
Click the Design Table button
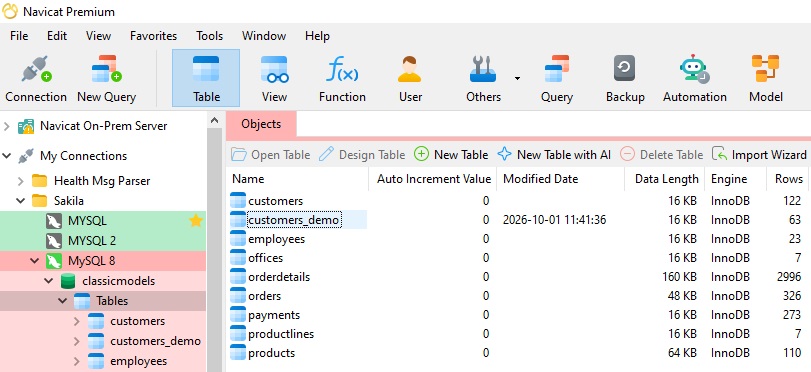362,154
